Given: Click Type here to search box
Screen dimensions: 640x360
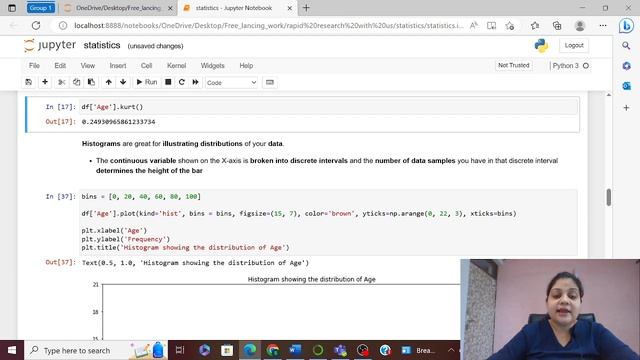Looking at the screenshot, I should click(x=96, y=350).
